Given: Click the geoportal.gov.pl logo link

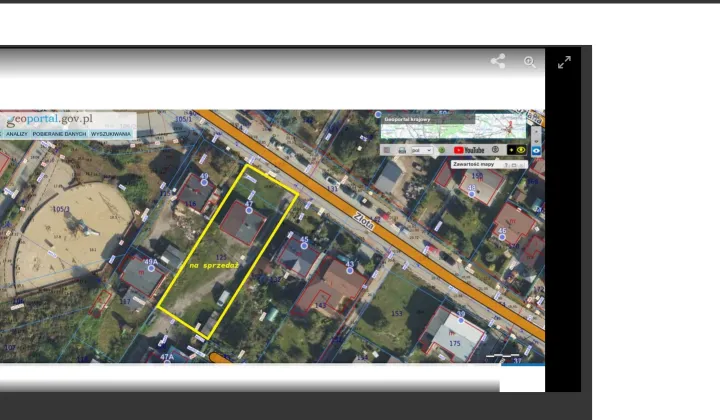Looking at the screenshot, I should [50, 120].
